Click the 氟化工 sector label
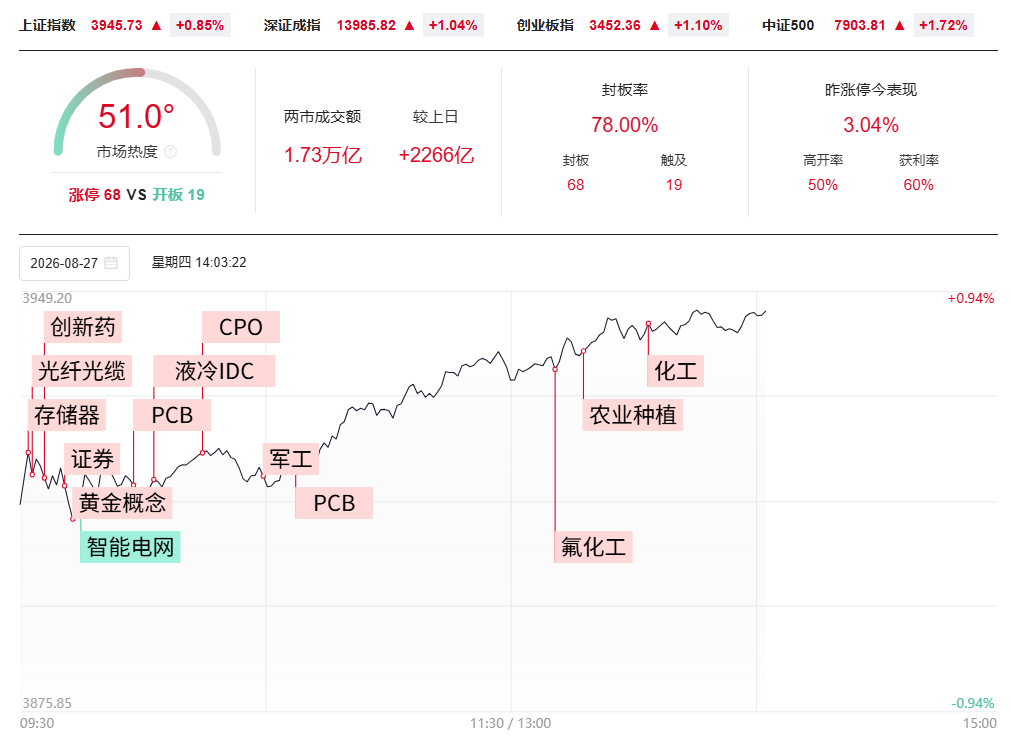 (x=593, y=547)
